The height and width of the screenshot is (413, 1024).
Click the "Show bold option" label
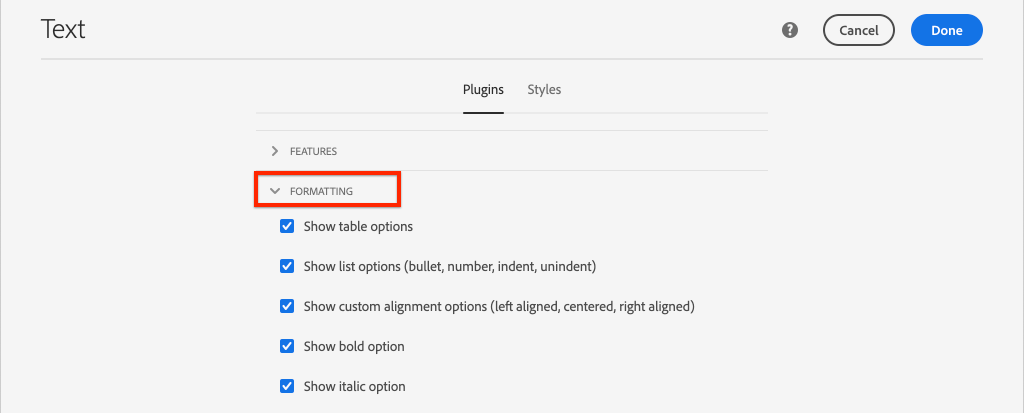tap(354, 346)
